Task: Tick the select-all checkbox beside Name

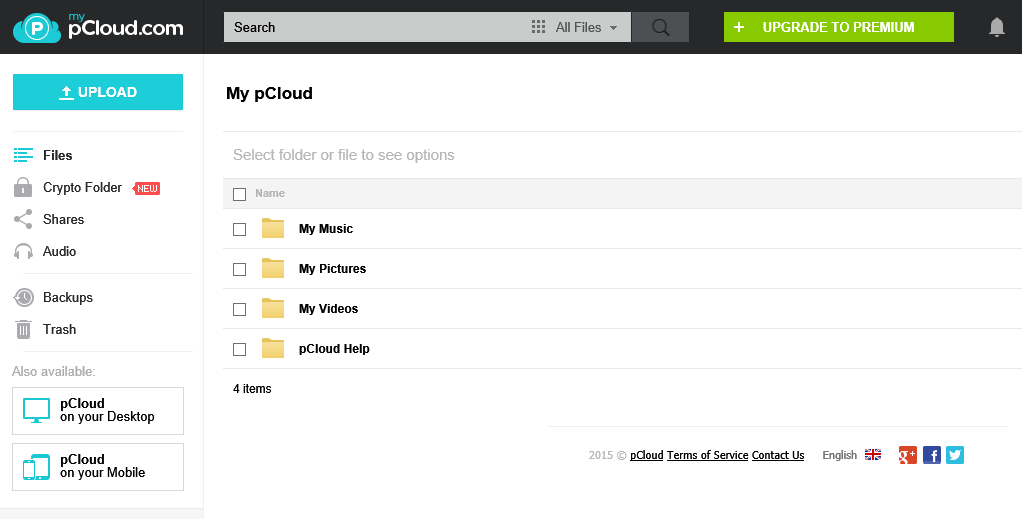Action: 239,194
